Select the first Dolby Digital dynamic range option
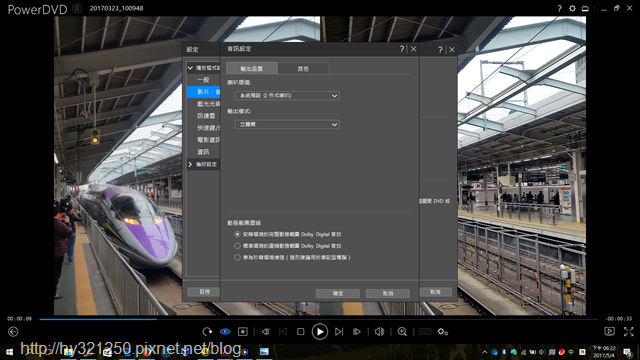Viewport: 640px width, 360px height. tap(237, 234)
